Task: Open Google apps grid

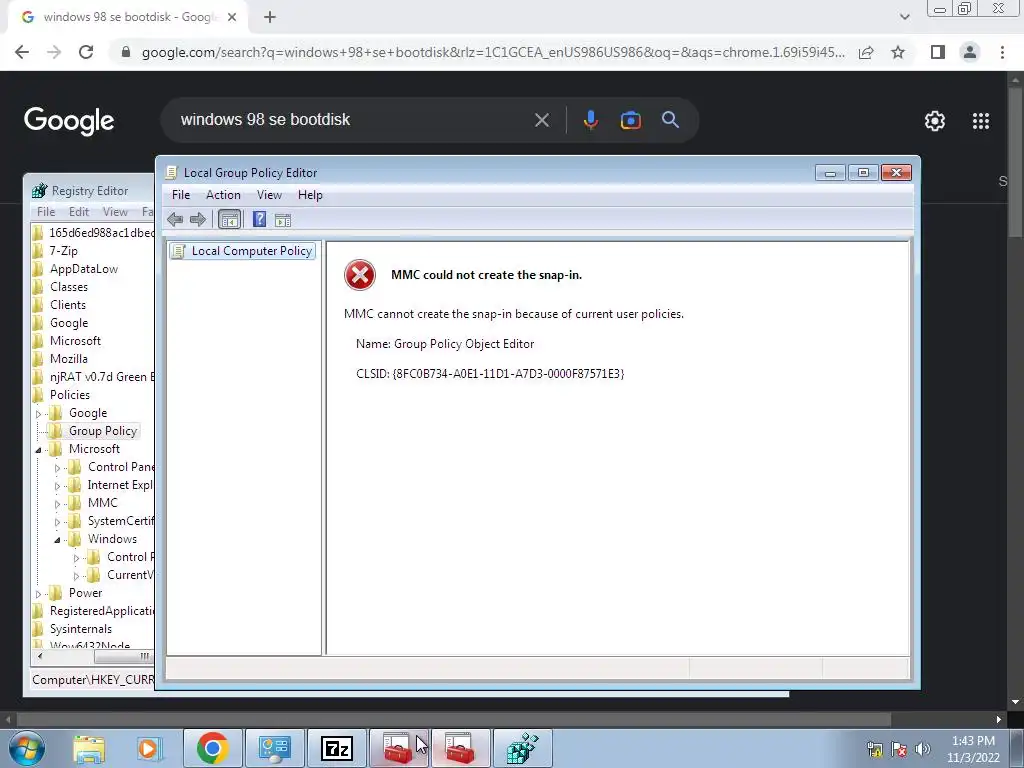Action: pos(981,121)
